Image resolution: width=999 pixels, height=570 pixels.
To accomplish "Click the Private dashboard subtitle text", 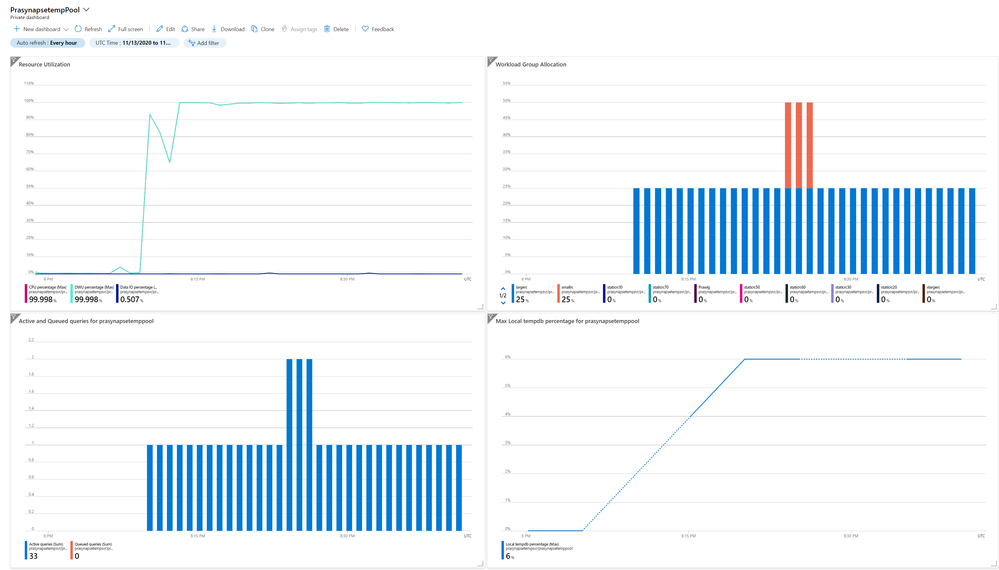I will point(29,17).
